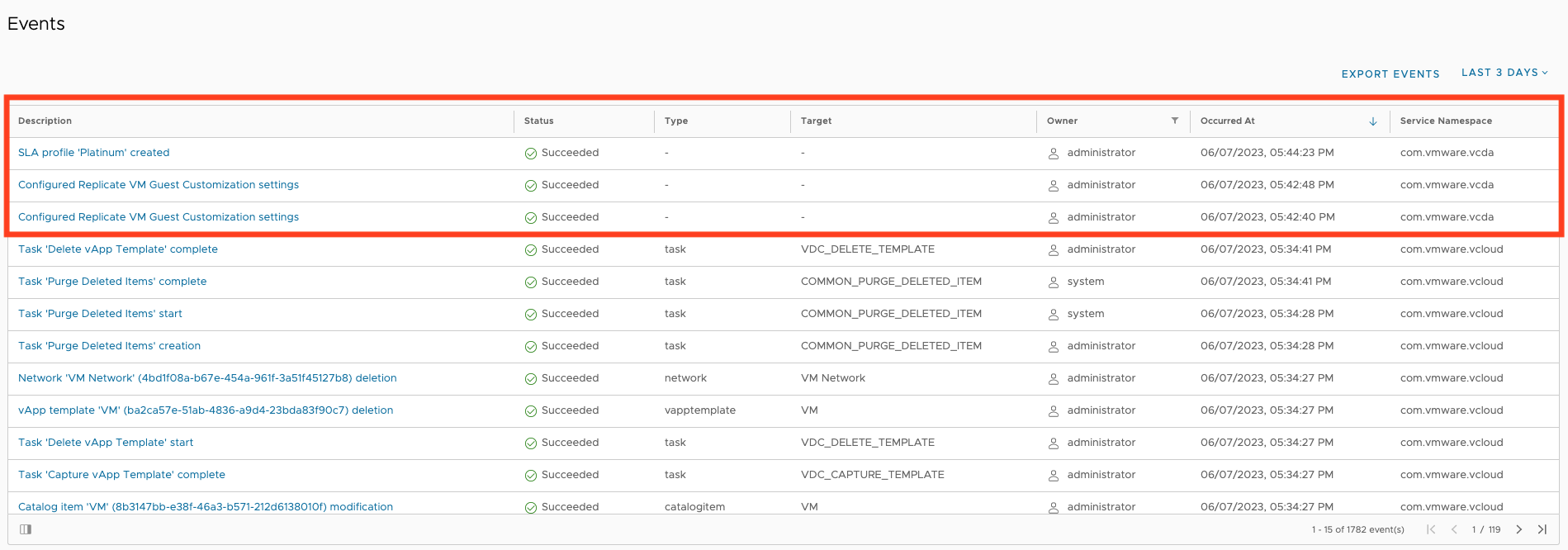Open the column chooser icon at bottom left

tap(26, 529)
